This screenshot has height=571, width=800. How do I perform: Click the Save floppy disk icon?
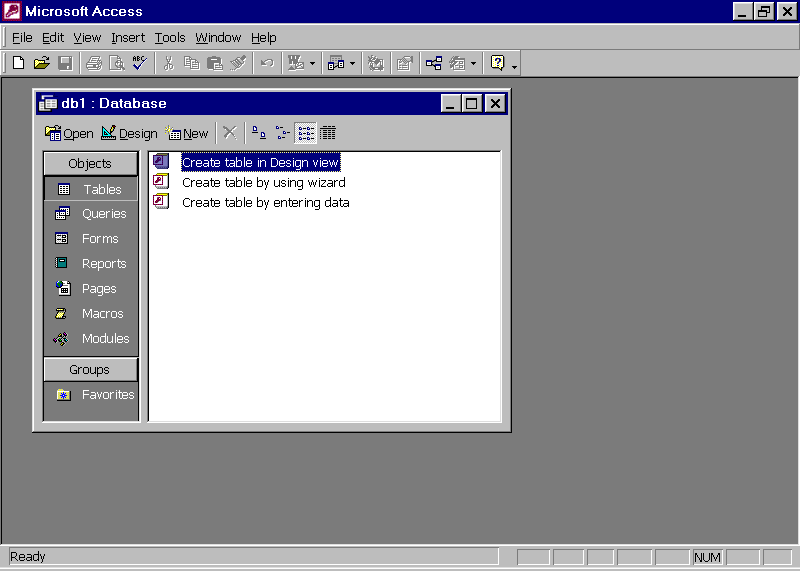tap(65, 63)
